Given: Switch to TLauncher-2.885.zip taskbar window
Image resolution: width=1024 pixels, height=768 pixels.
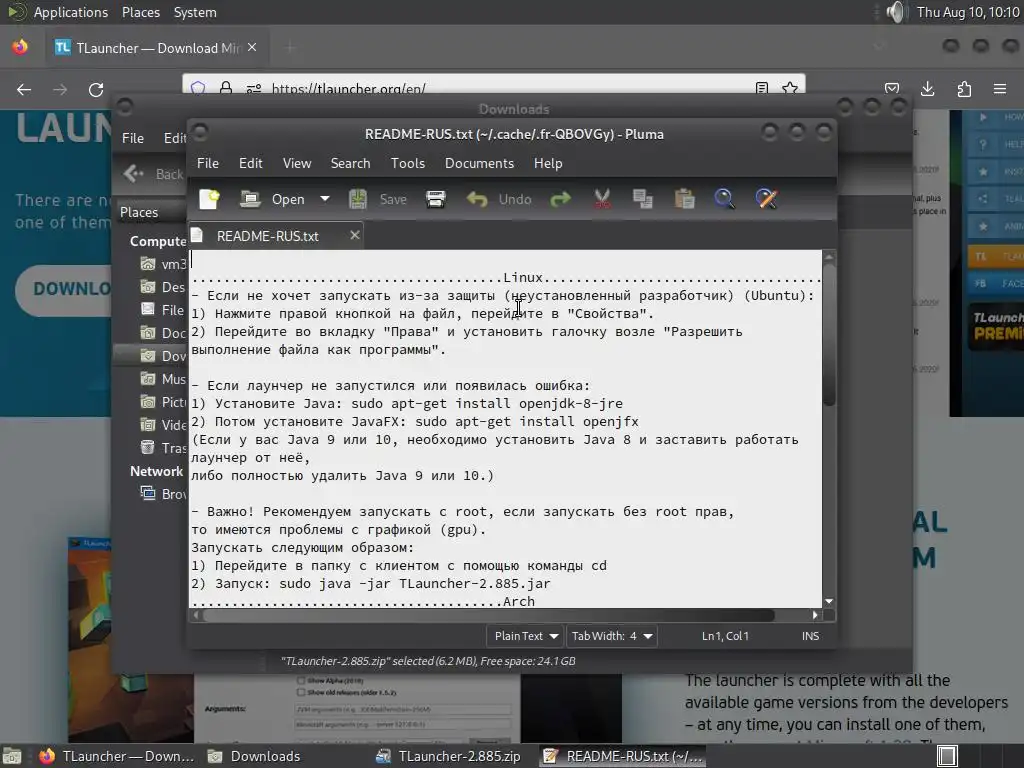Looking at the screenshot, I should tap(449, 756).
